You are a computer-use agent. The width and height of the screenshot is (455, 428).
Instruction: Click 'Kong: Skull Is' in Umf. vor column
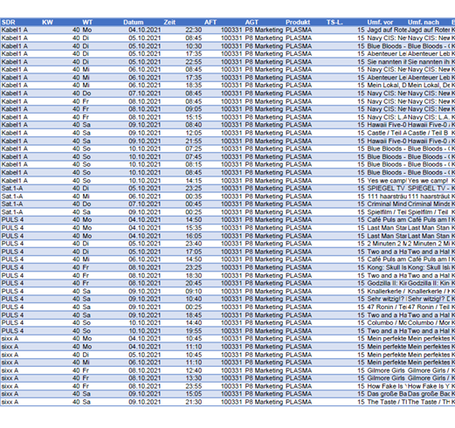[387, 267]
